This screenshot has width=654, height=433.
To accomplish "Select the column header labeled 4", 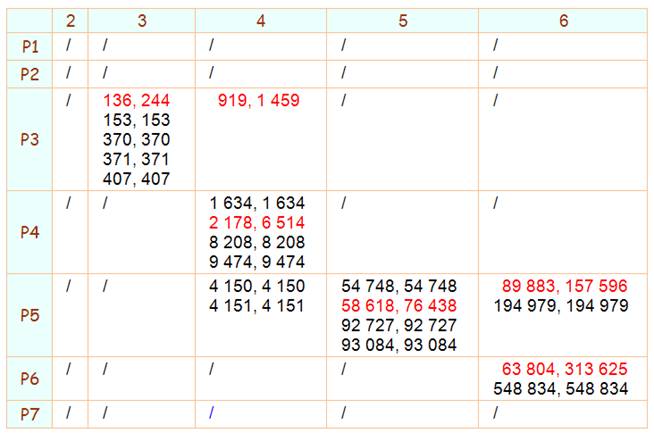I will click(261, 20).
